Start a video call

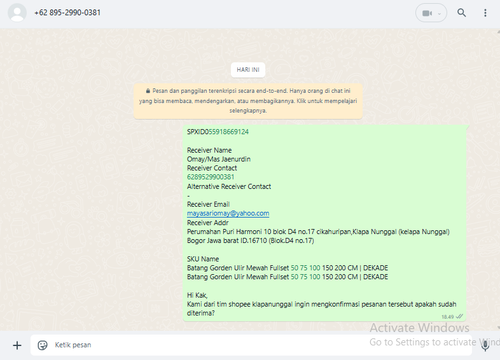[x=426, y=13]
